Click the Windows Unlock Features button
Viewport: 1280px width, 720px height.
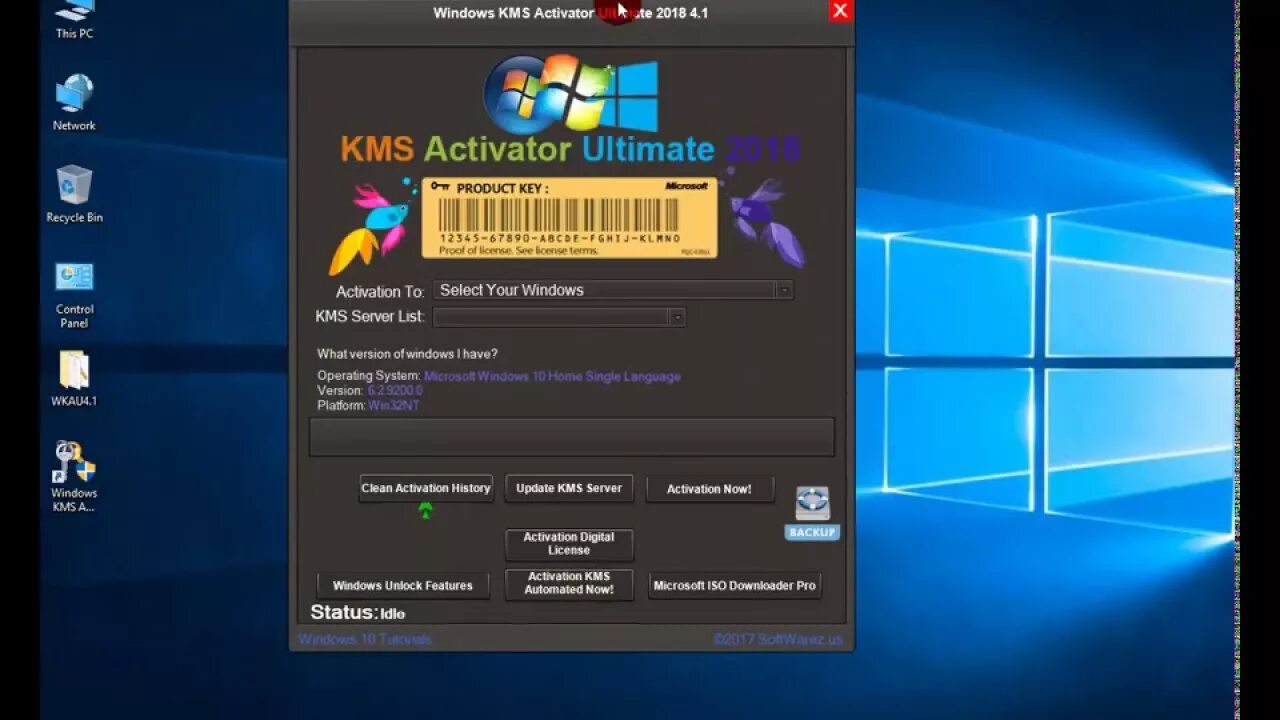click(x=403, y=586)
